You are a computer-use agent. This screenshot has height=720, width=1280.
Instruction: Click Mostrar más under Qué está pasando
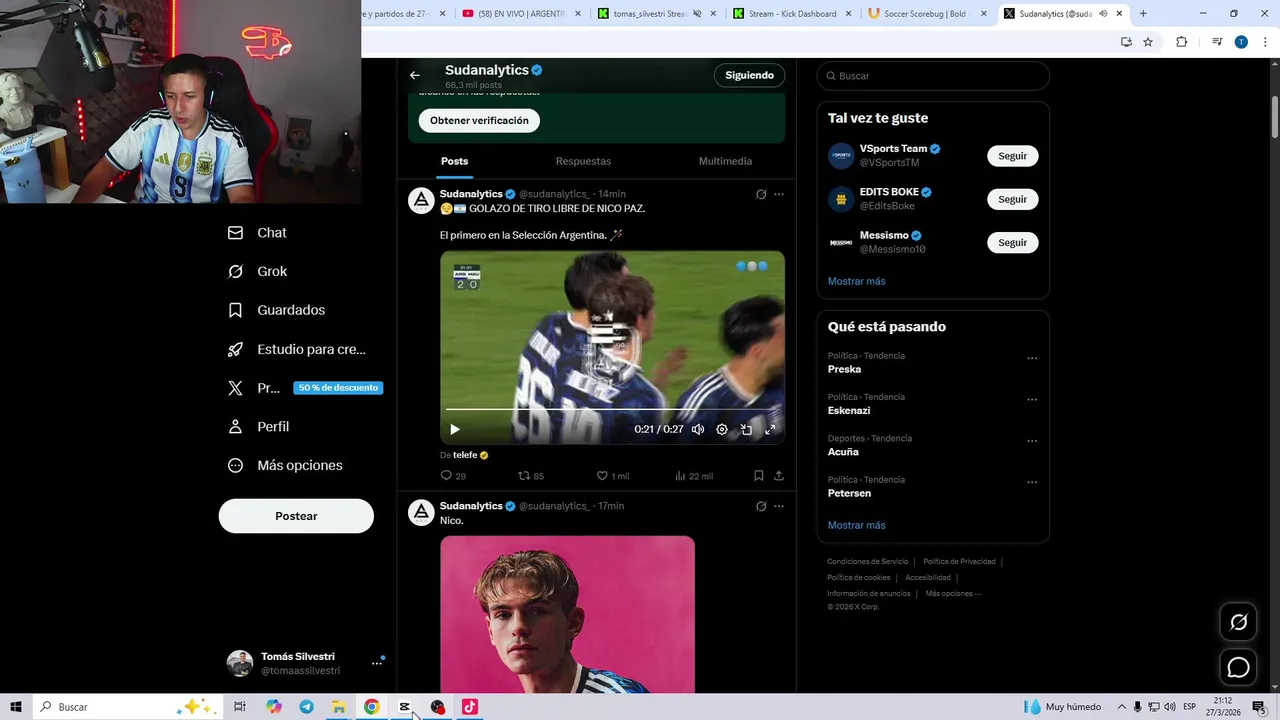pyautogui.click(x=857, y=525)
